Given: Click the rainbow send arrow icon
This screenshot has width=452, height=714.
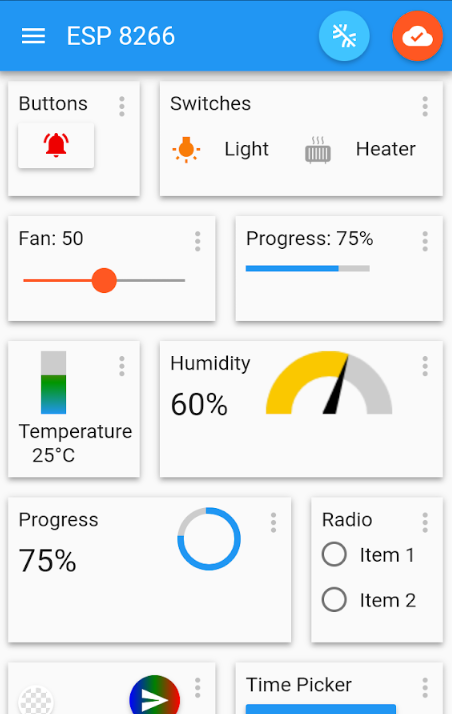Looking at the screenshot, I should (155, 695).
